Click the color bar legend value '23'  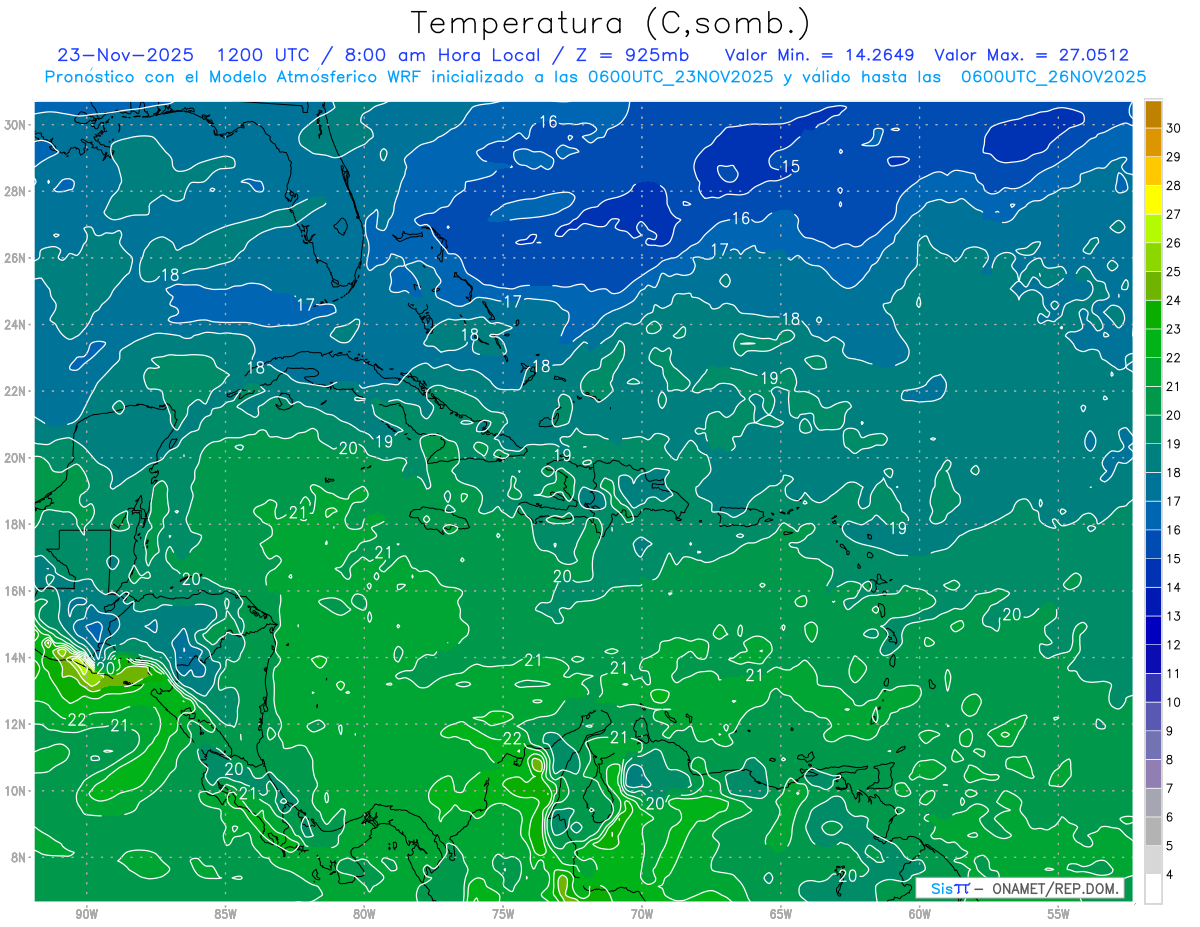(1173, 329)
